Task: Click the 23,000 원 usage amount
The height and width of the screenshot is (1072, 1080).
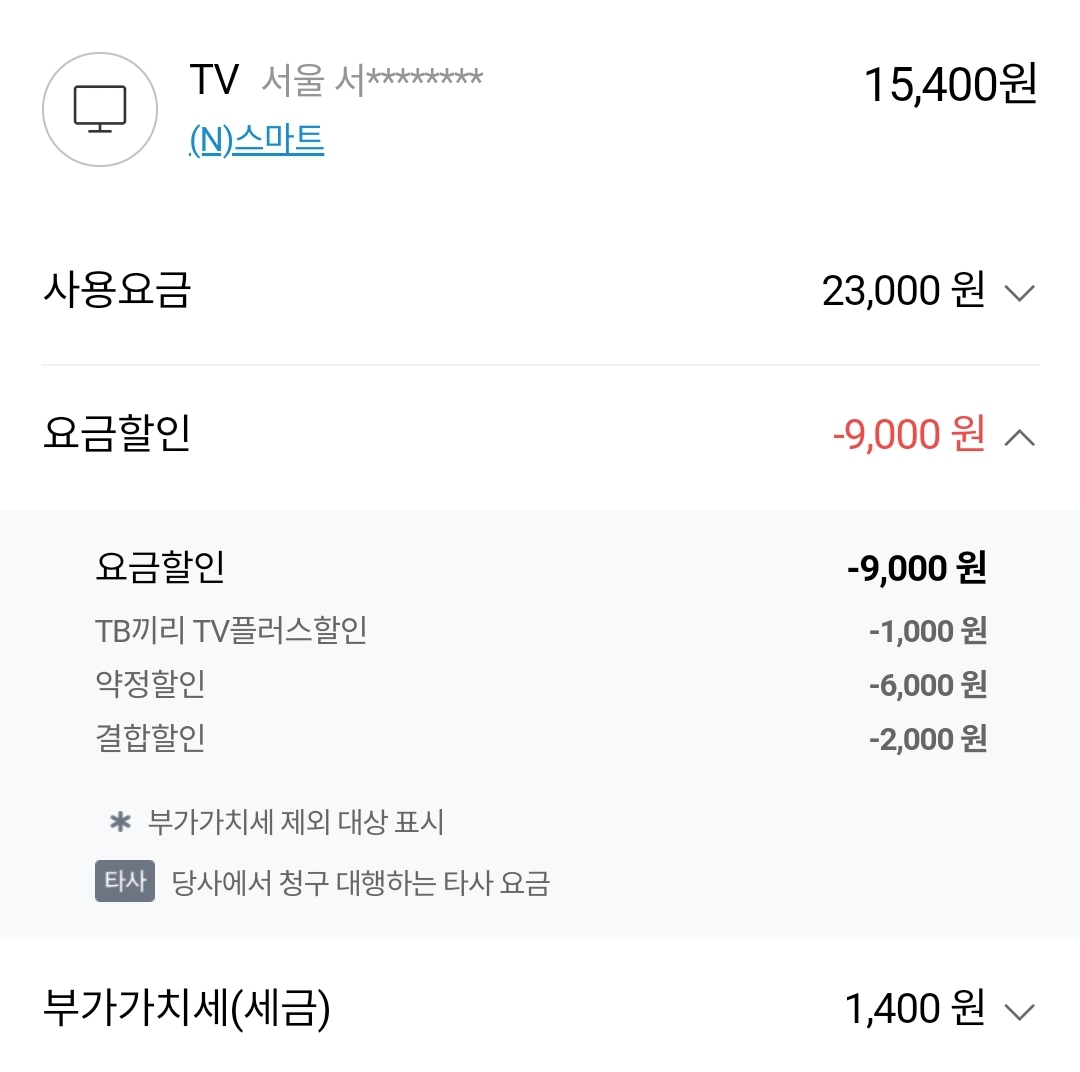Action: (903, 292)
